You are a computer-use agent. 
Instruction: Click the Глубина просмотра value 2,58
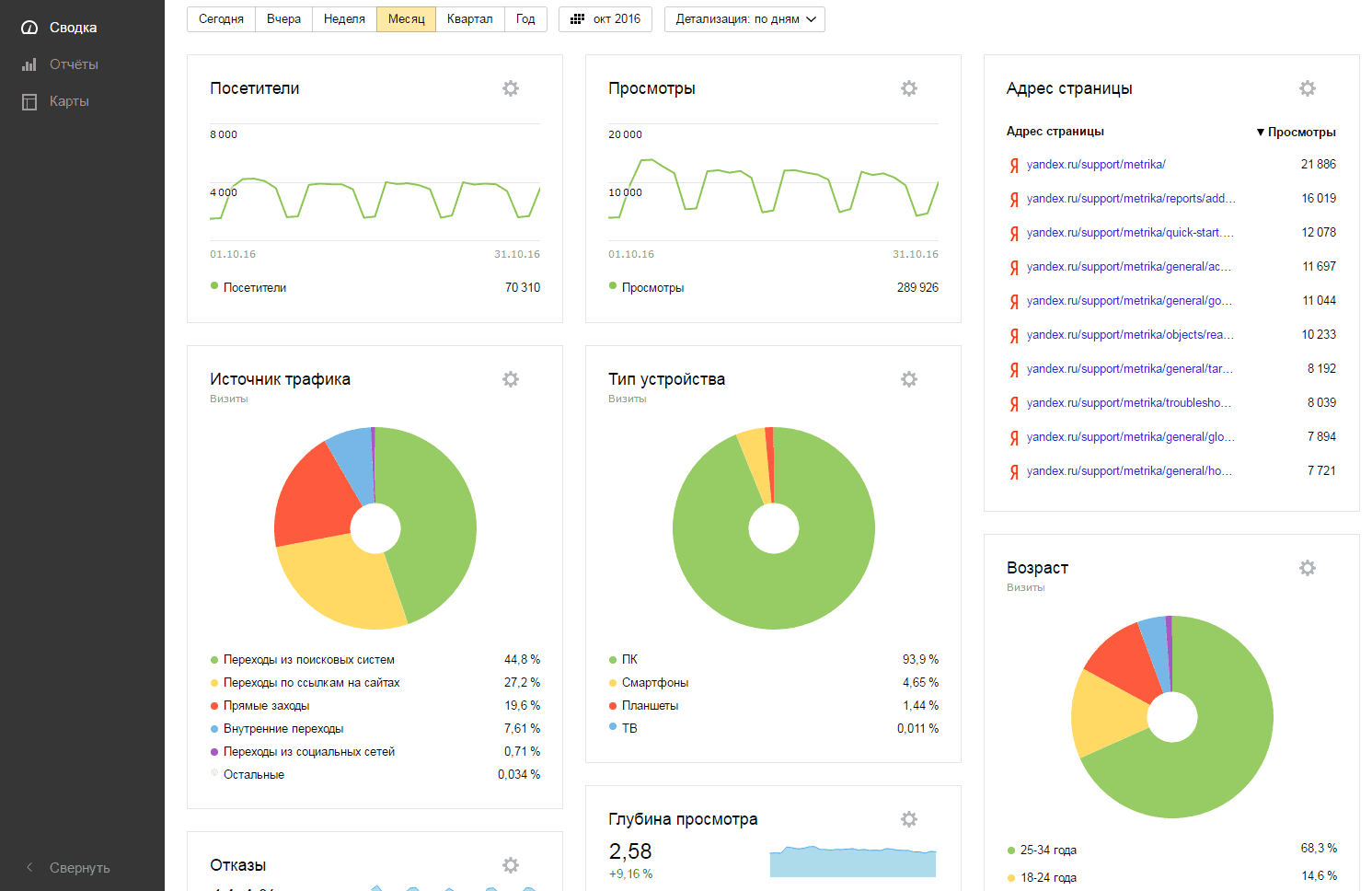click(x=630, y=851)
